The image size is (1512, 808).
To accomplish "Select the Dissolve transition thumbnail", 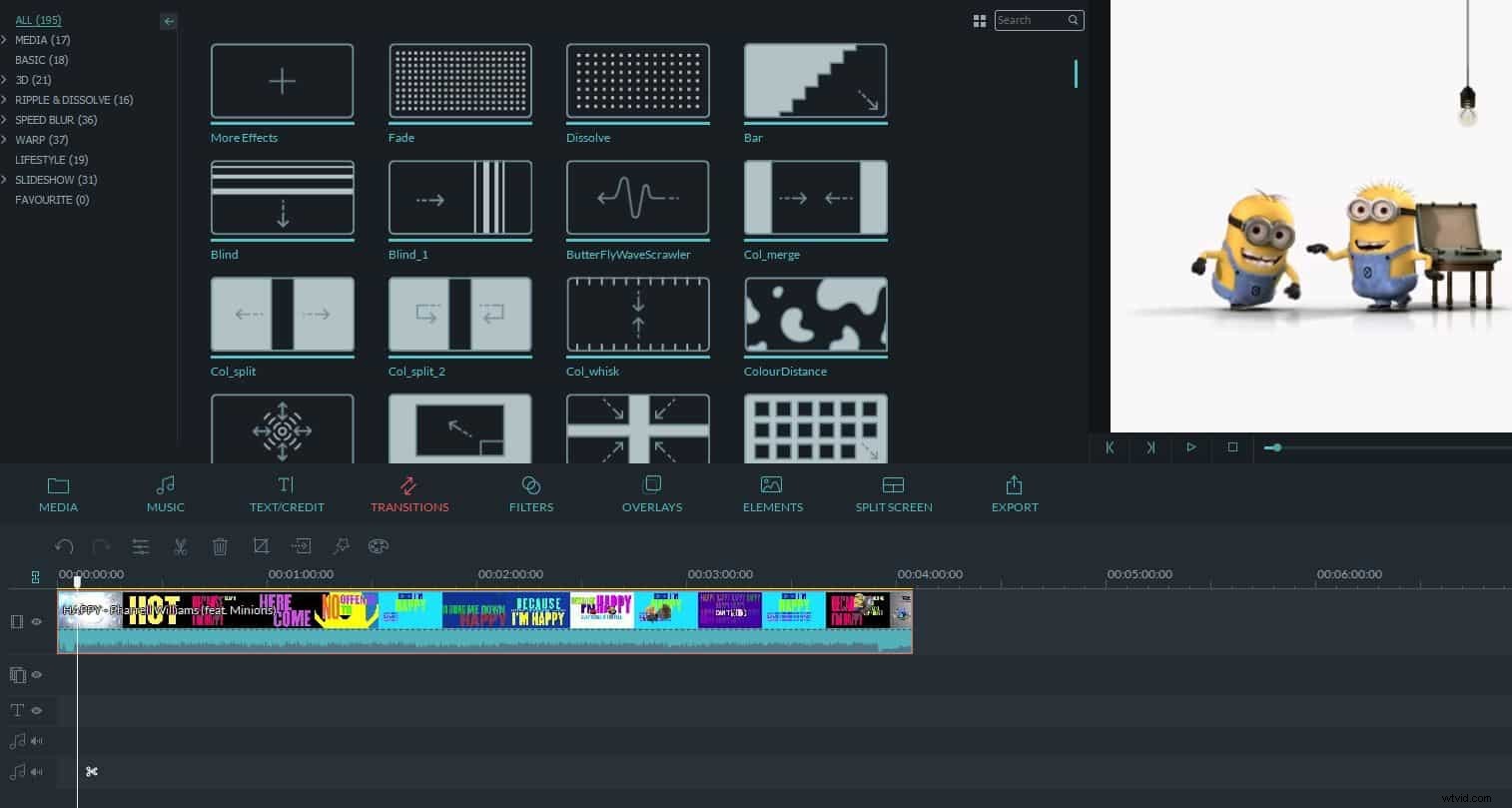I will [x=637, y=81].
